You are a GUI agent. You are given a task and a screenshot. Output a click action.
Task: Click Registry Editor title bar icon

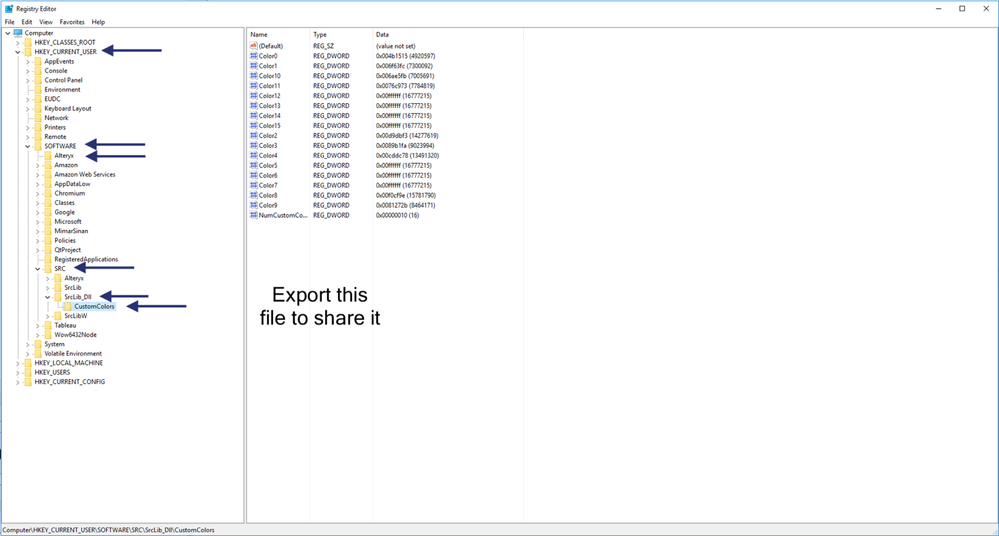(9, 8)
